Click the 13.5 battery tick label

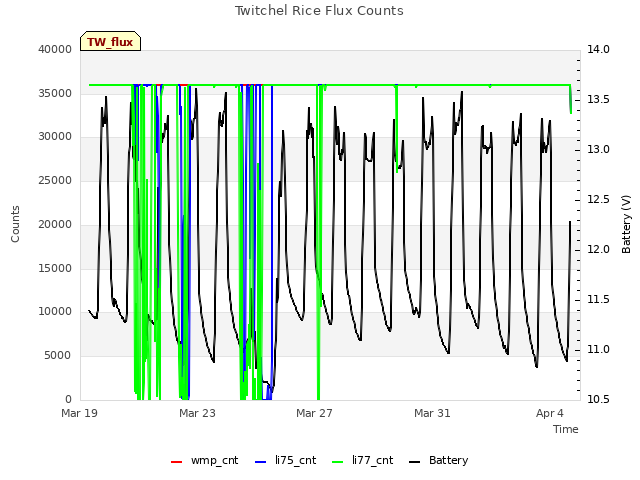pos(598,100)
